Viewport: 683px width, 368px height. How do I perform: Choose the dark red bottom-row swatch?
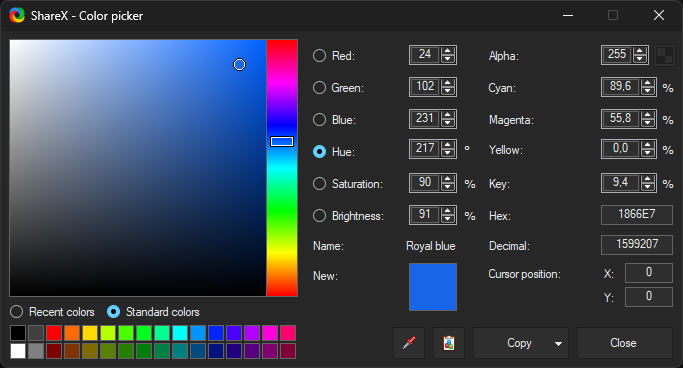pos(54,351)
